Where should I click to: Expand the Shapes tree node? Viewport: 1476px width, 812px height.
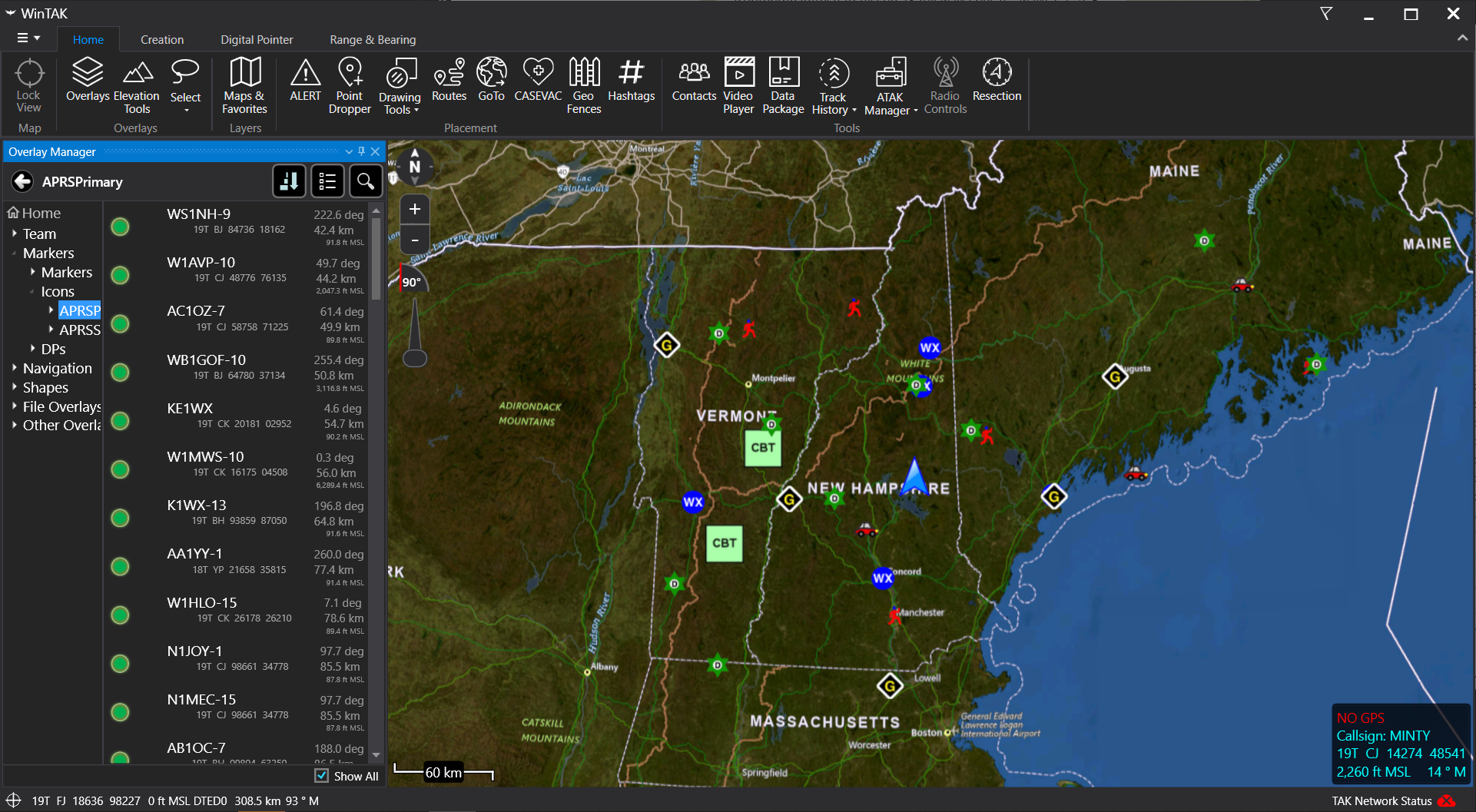[15, 387]
